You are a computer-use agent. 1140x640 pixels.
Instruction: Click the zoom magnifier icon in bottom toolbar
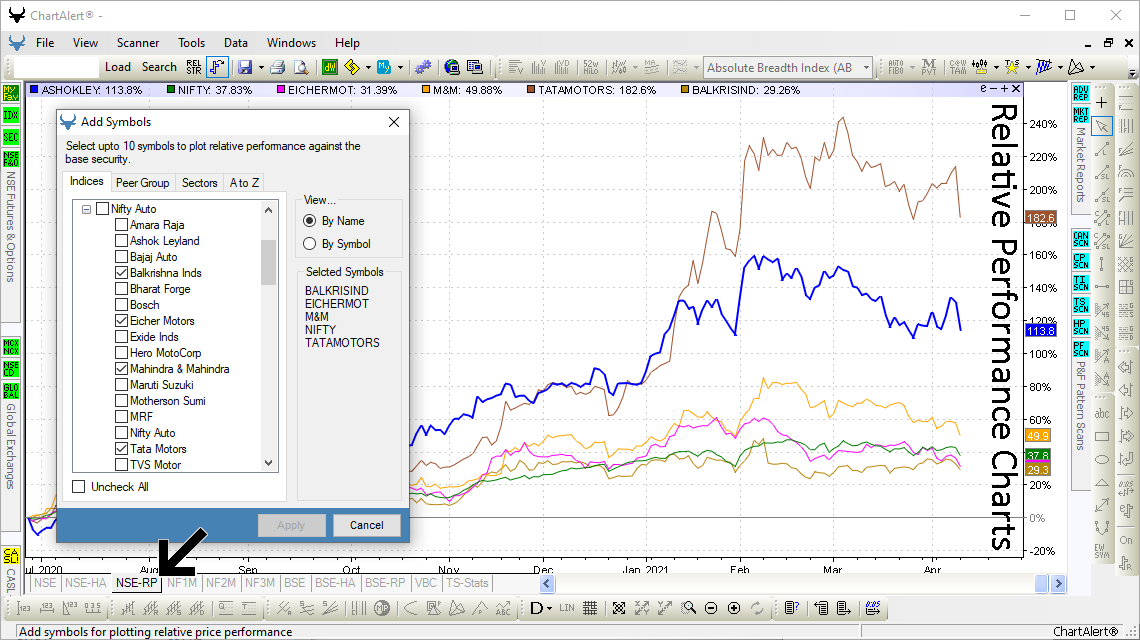[689, 608]
